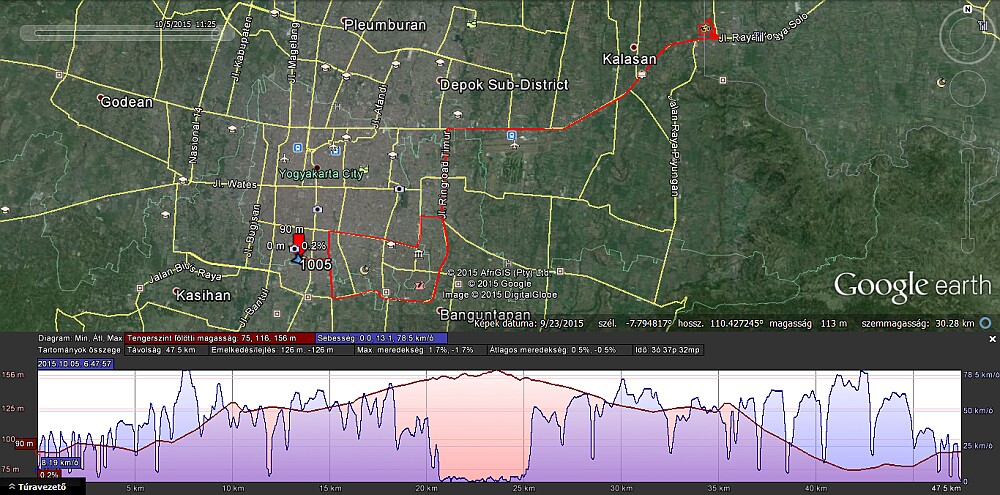The image size is (1000, 495).
Task: Open the Túravezető tour guide expander
Action: 42,487
